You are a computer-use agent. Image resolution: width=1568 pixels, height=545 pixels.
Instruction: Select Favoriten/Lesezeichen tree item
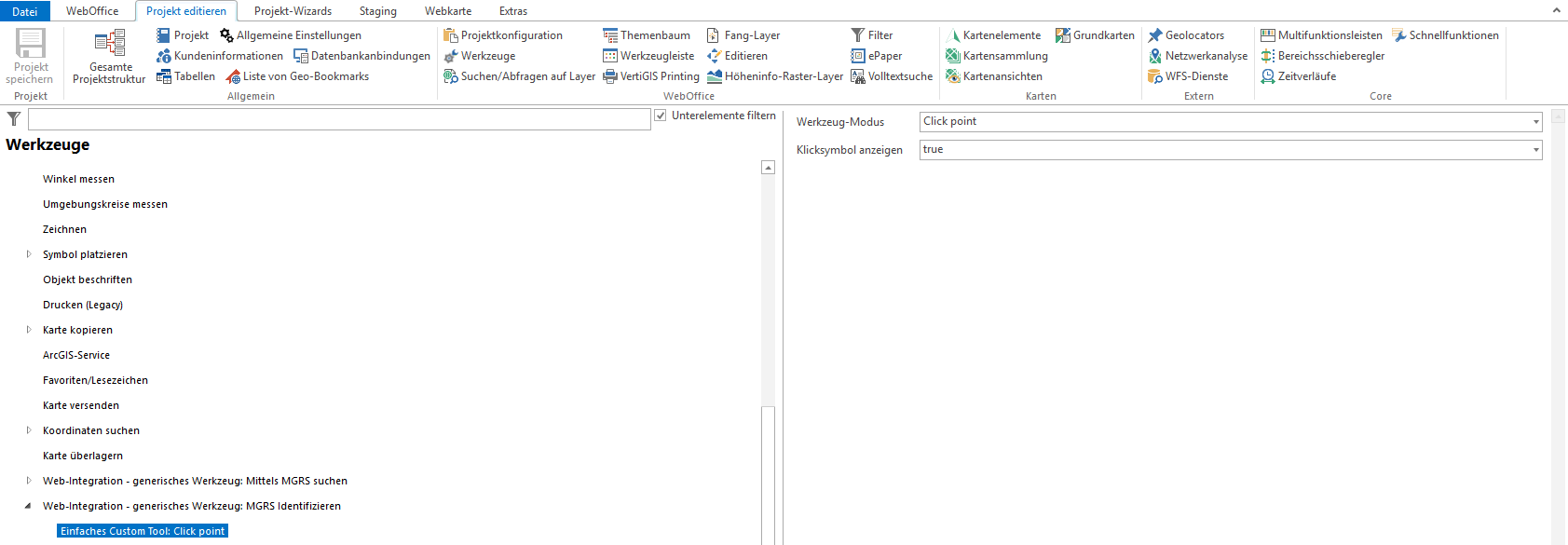95,380
